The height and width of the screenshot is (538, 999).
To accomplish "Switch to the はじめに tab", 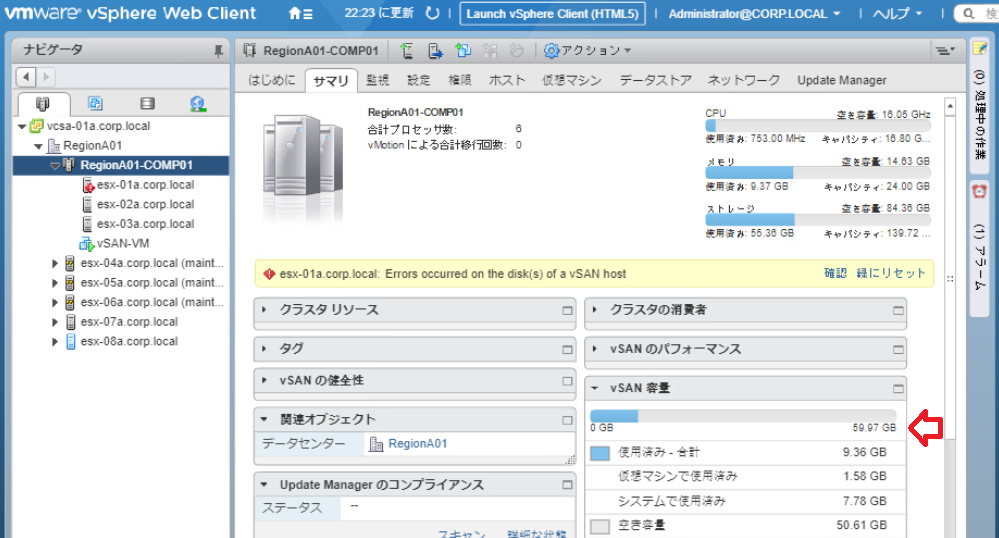I will (272, 80).
